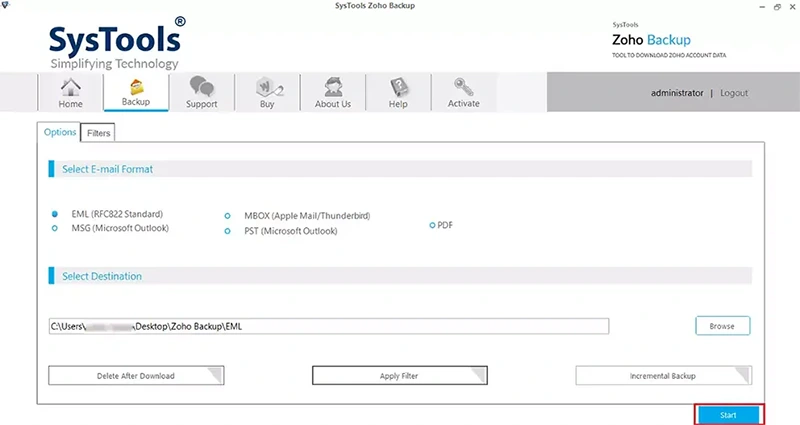
Task: Click the app icon in title bar
Action: point(5,5)
